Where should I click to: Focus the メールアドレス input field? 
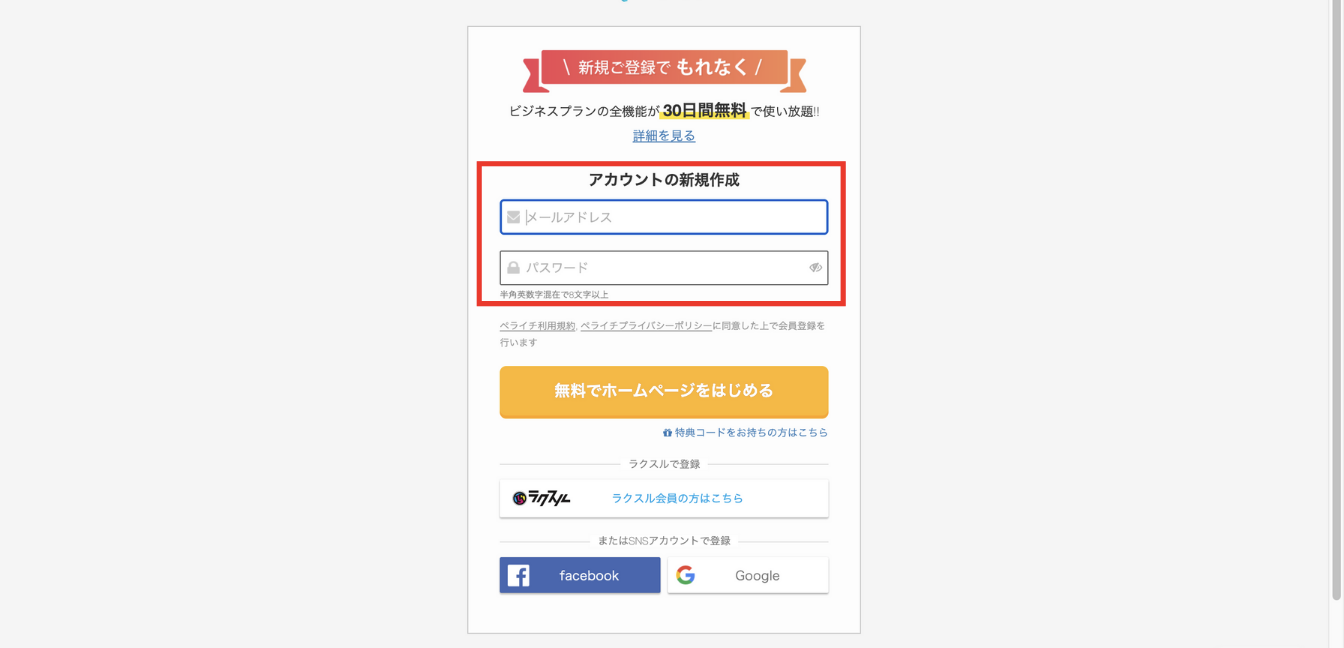[x=664, y=217]
